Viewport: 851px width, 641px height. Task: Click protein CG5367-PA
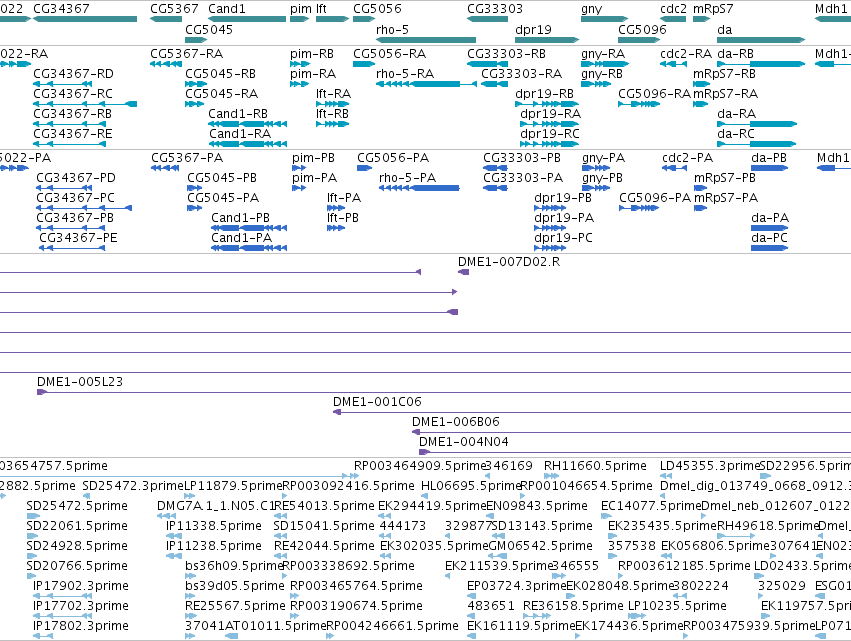[165, 168]
